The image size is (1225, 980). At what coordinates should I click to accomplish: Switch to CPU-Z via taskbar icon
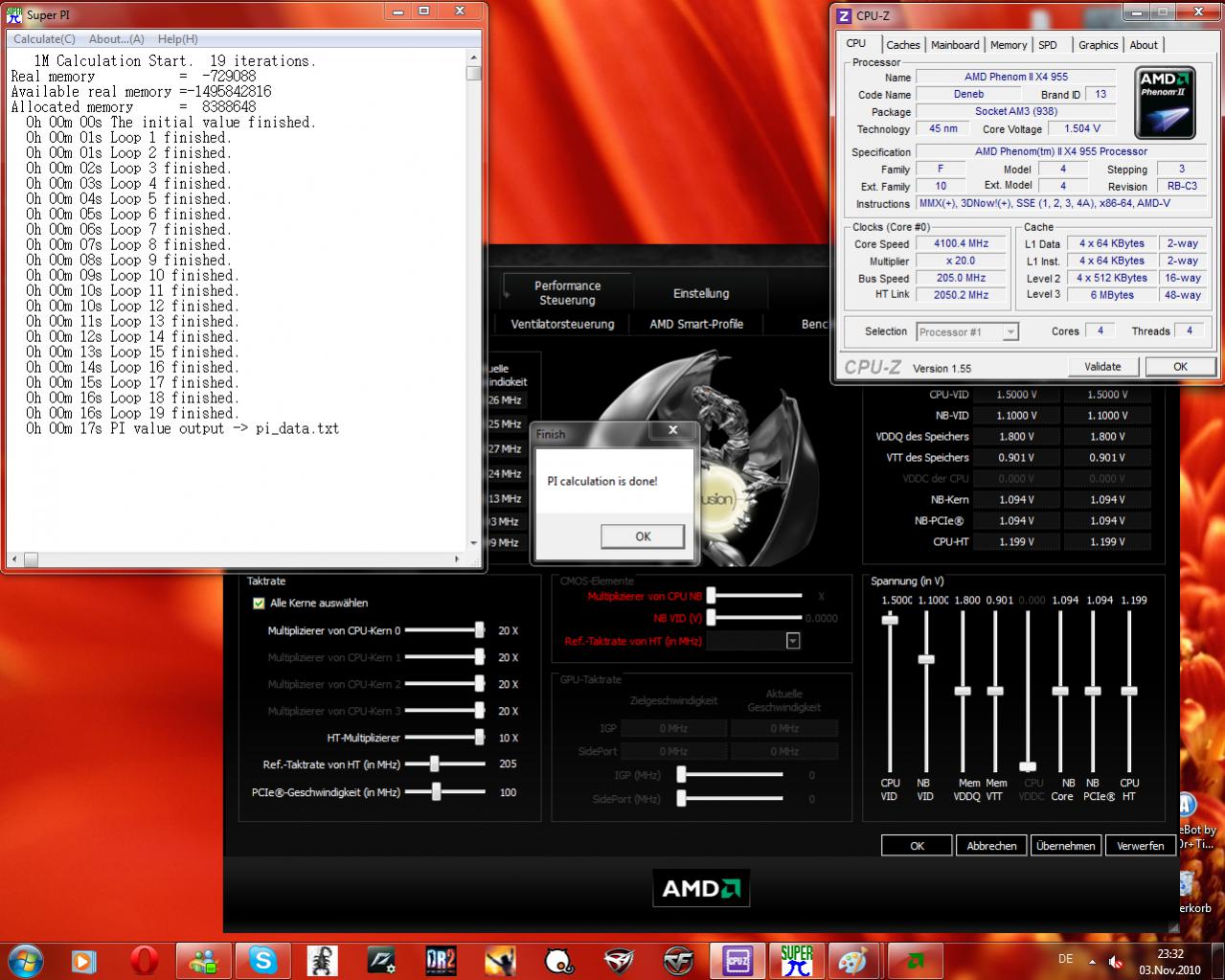tap(737, 960)
